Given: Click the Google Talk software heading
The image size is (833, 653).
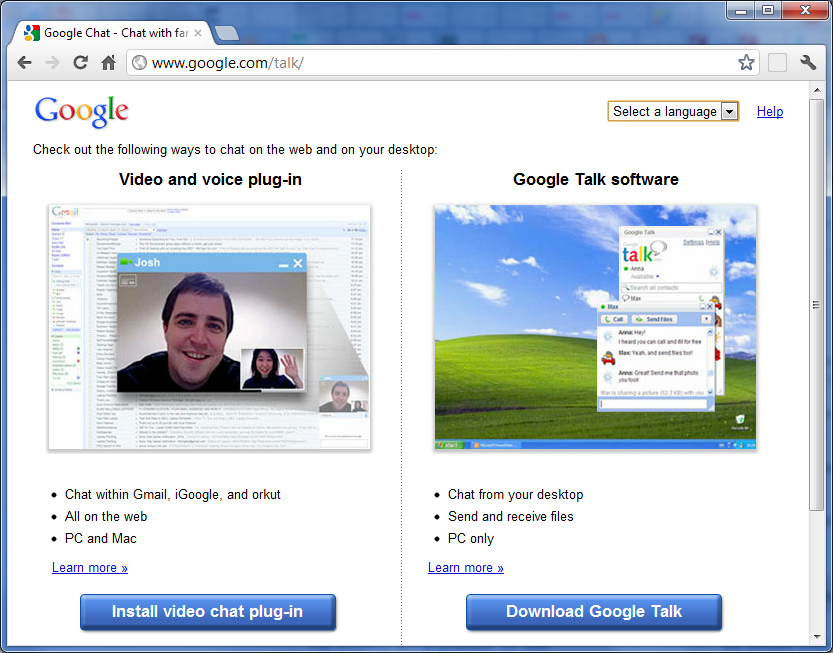Looking at the screenshot, I should tap(596, 180).
